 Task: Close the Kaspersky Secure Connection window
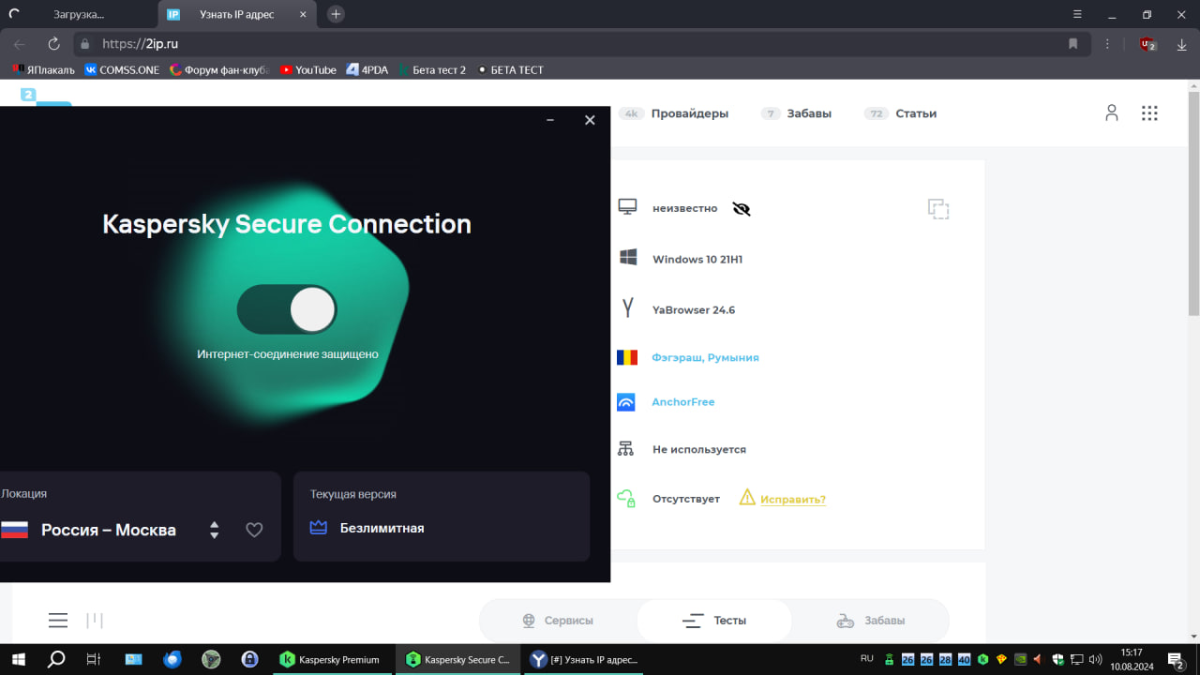[589, 120]
